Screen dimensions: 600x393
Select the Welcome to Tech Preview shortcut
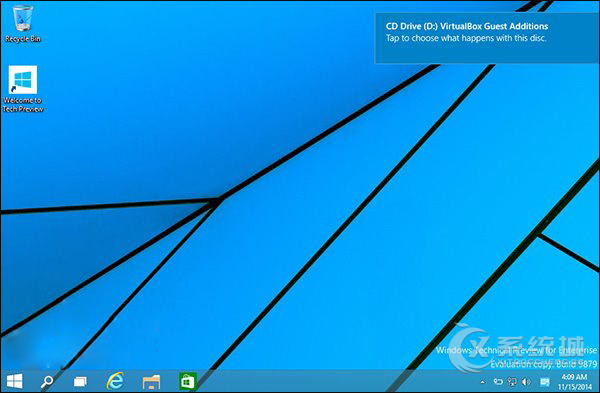pos(23,89)
